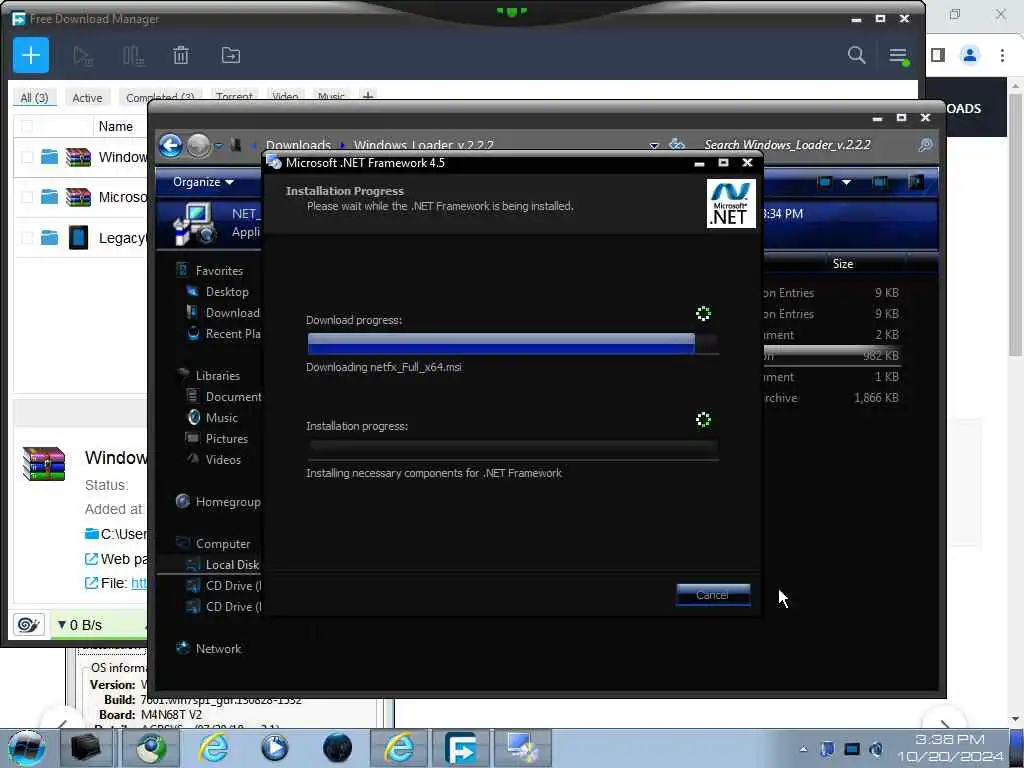Click the installation progress bar
Image resolution: width=1024 pixels, height=768 pixels.
pos(513,449)
